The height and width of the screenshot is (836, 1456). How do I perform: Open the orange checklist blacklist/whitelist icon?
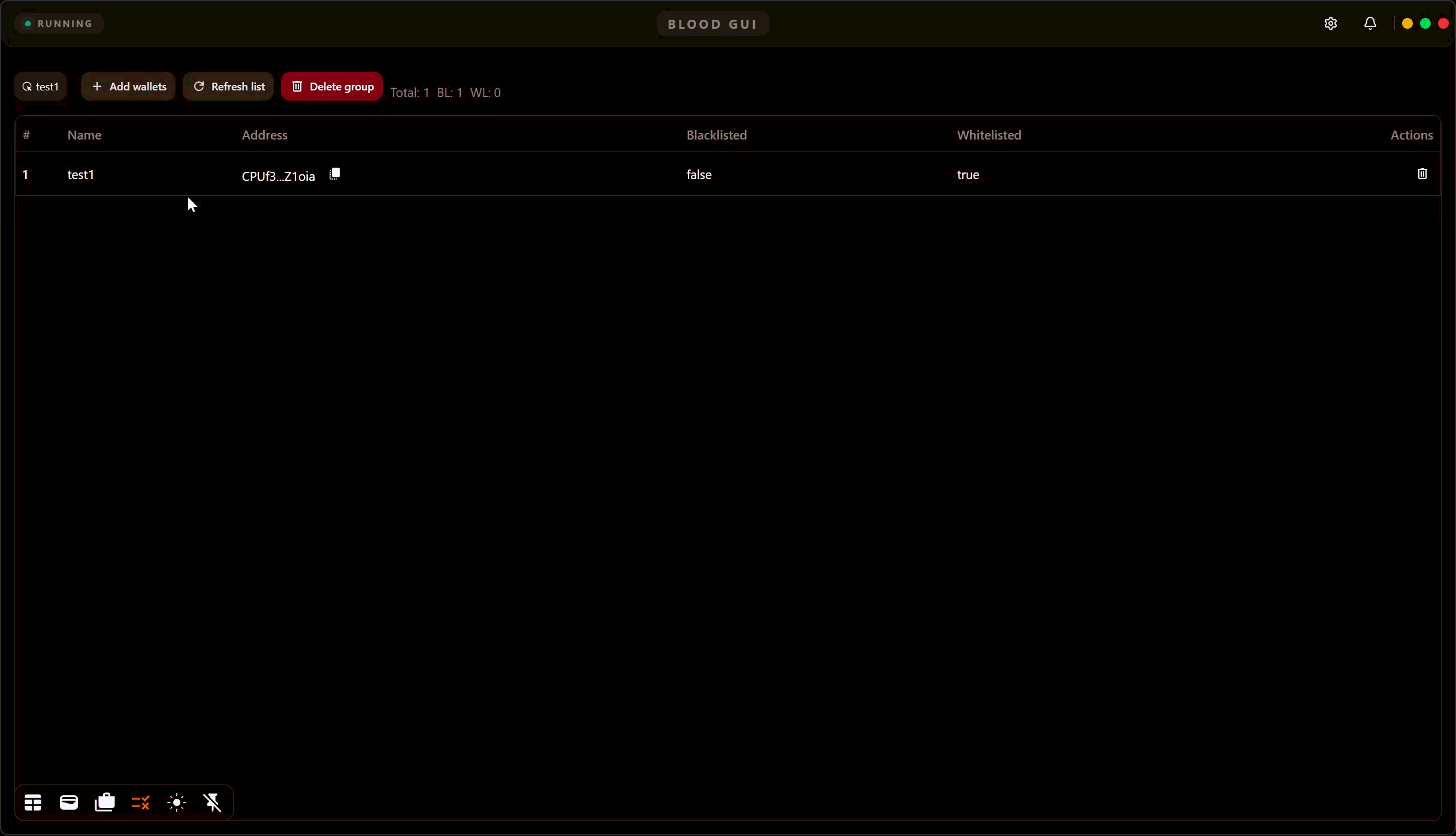141,802
